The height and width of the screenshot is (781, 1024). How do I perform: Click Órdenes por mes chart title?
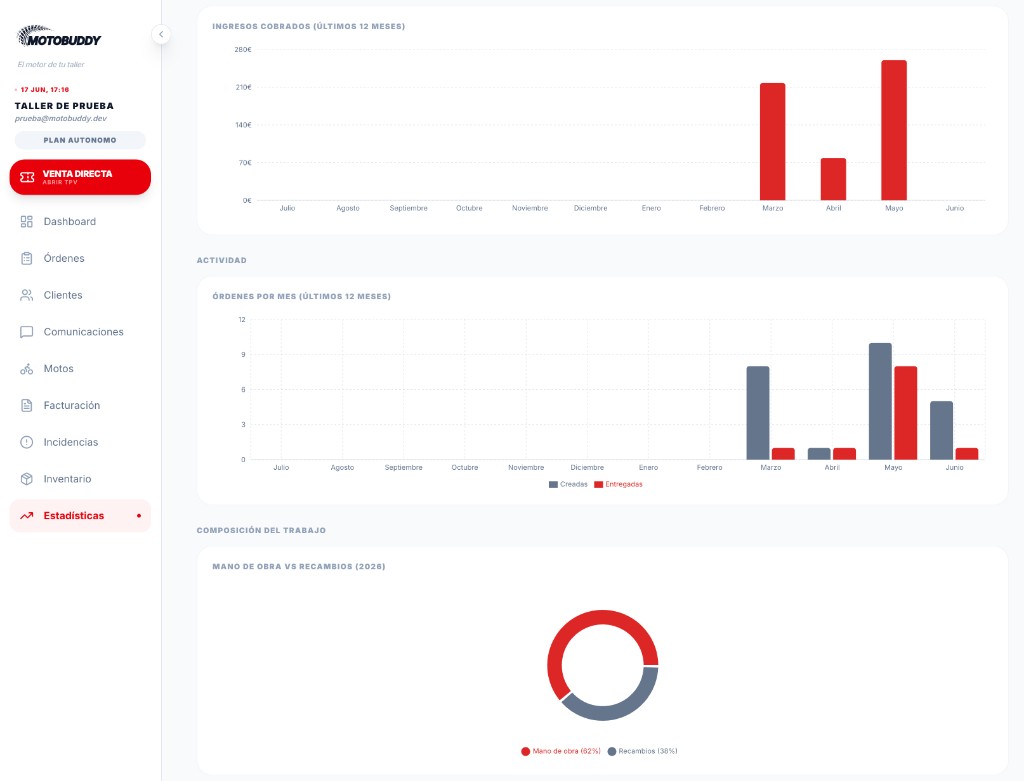pyautogui.click(x=301, y=296)
